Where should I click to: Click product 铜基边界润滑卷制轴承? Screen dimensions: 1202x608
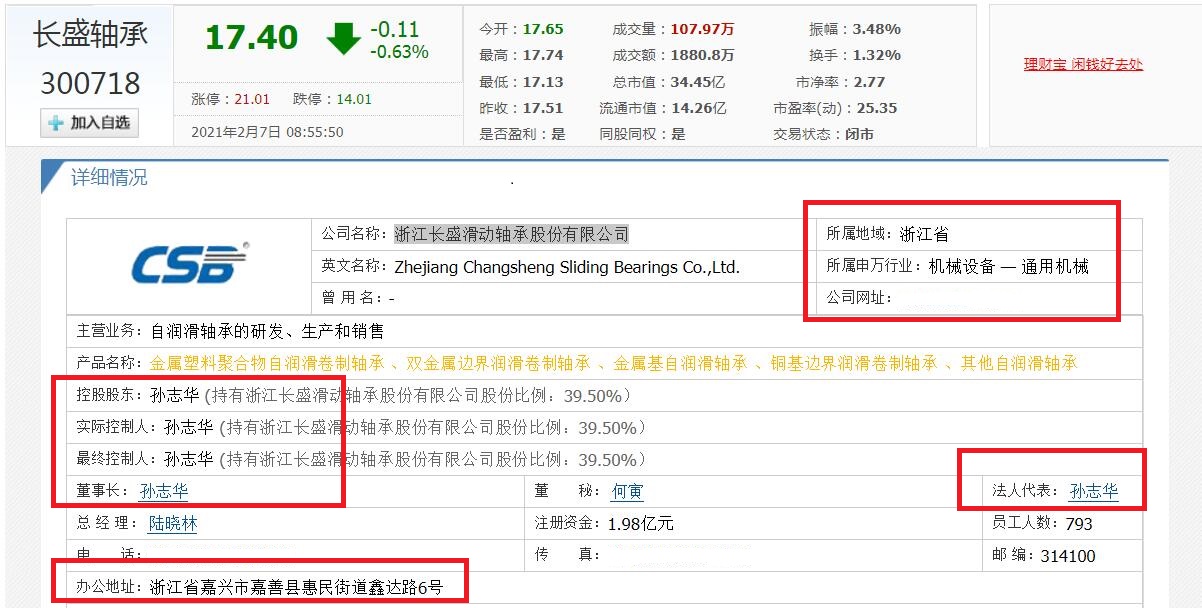853,363
